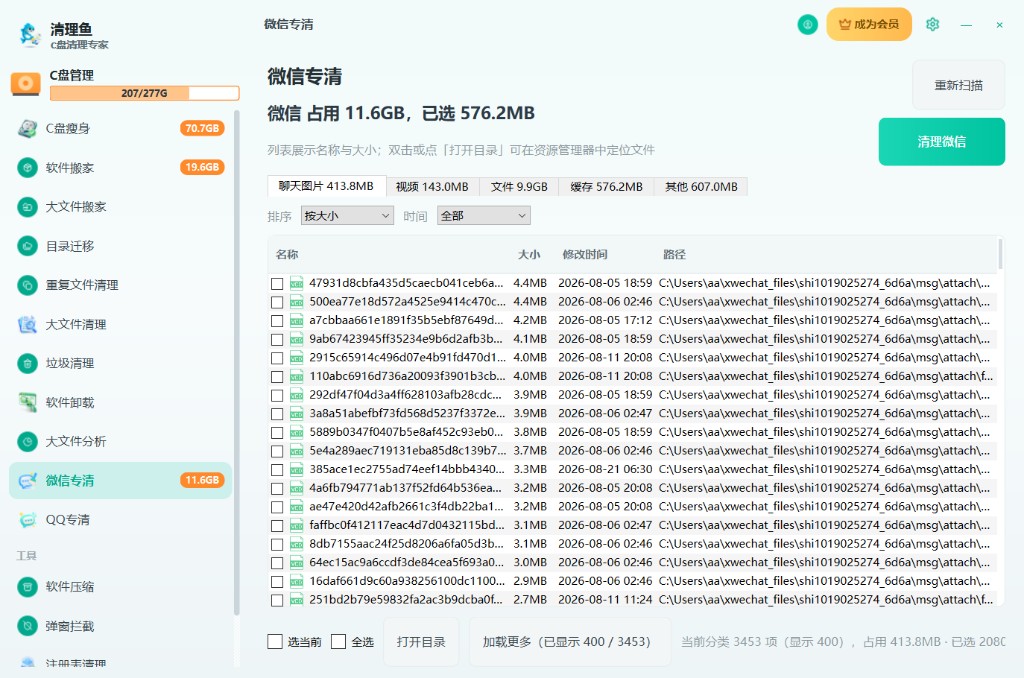Click file icon of 47931d8cbfa435d5caecb041ceb6a row
Viewport: 1024px width, 678px height.
(x=296, y=283)
